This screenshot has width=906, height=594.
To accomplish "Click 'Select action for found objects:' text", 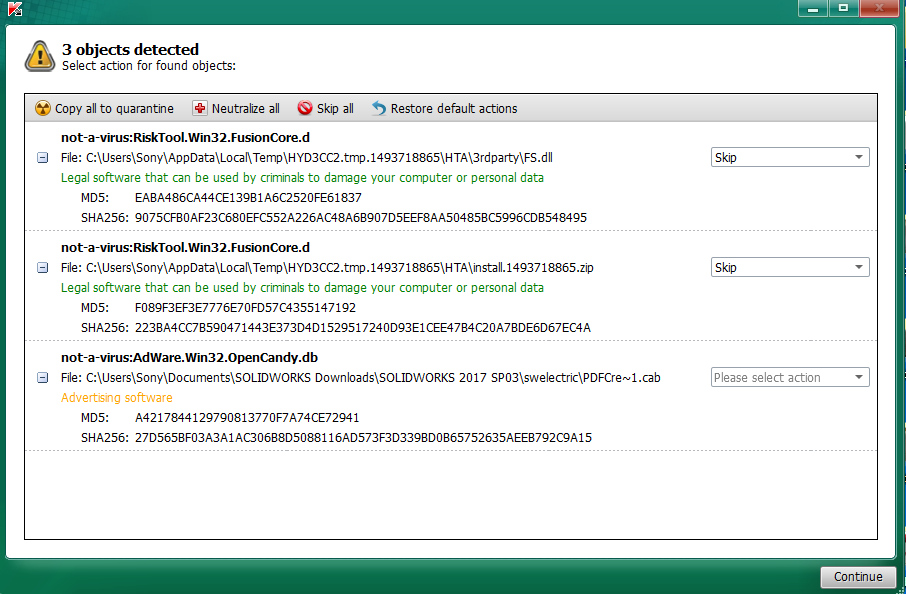I will (149, 66).
